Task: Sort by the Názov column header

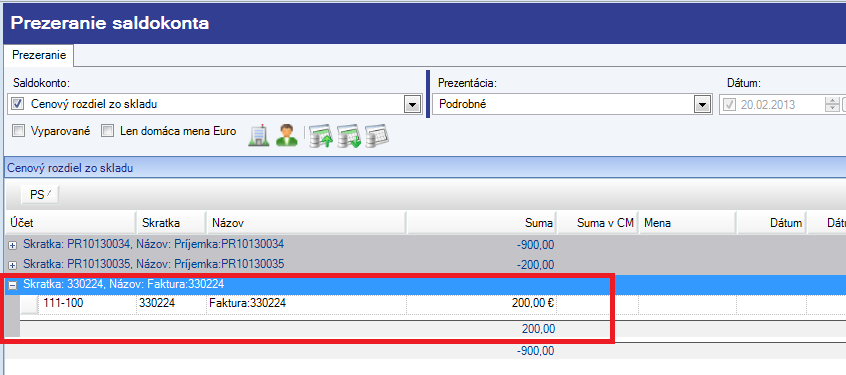Action: click(x=306, y=223)
